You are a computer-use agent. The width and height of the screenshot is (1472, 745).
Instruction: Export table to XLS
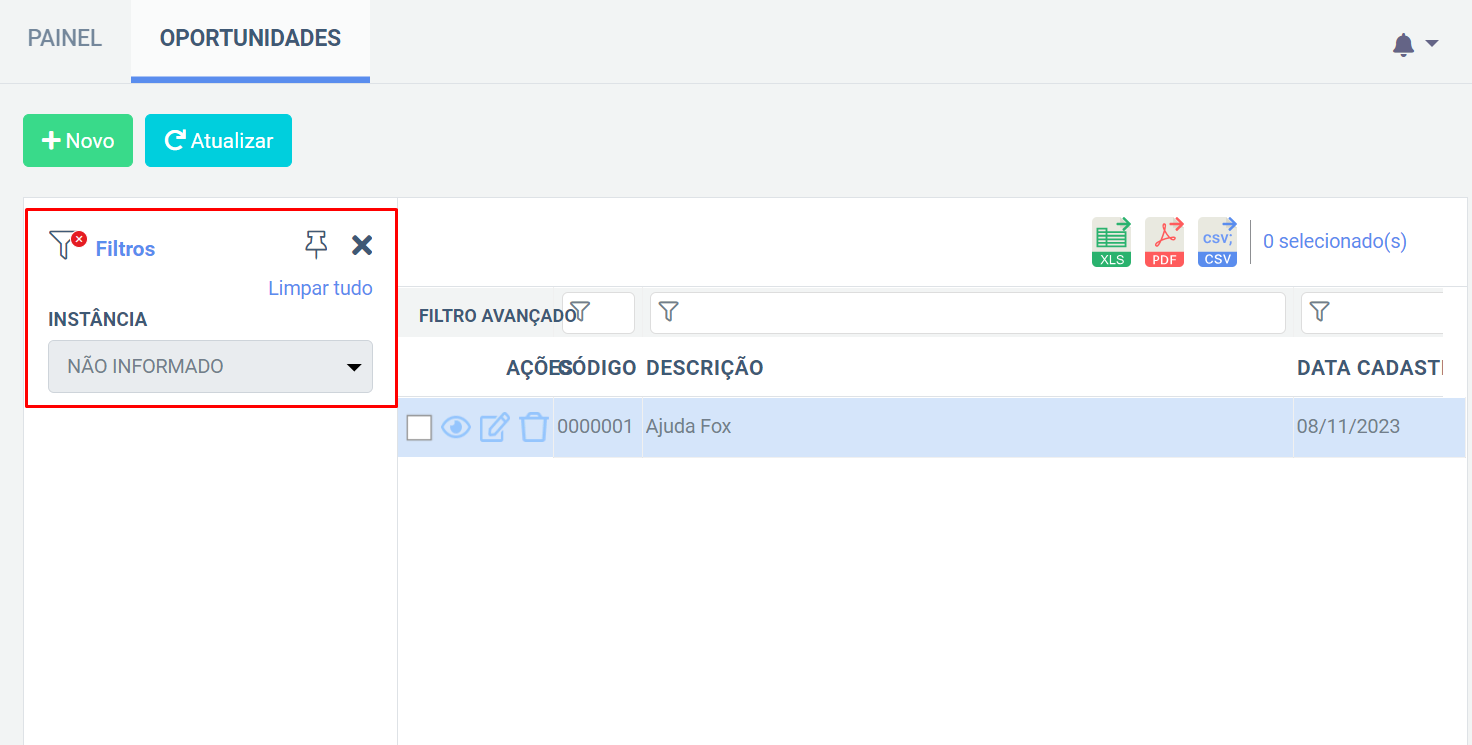(1112, 242)
